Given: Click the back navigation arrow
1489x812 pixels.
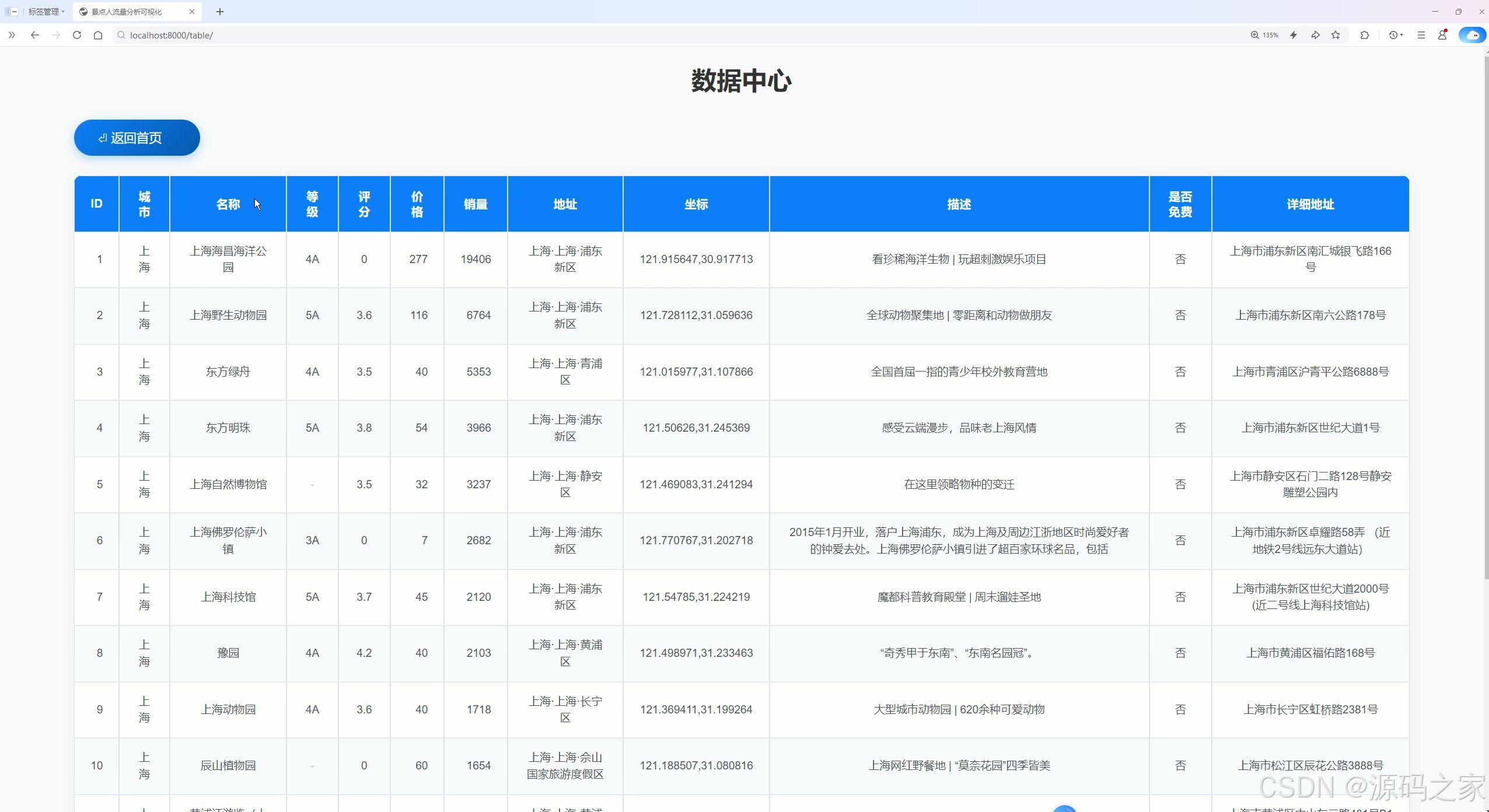Looking at the screenshot, I should pyautogui.click(x=35, y=35).
